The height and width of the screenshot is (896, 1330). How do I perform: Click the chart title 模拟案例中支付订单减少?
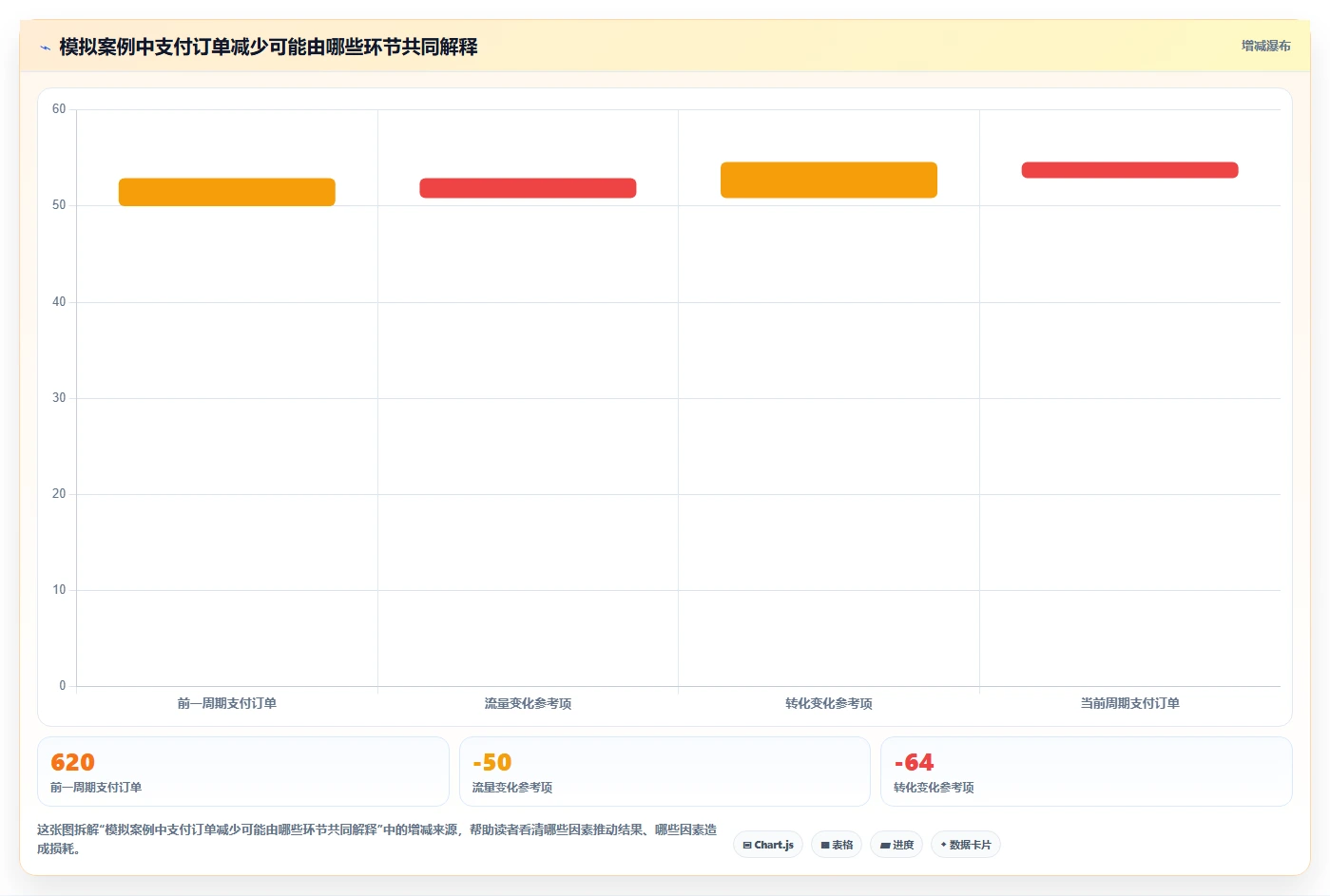pyautogui.click(x=268, y=47)
